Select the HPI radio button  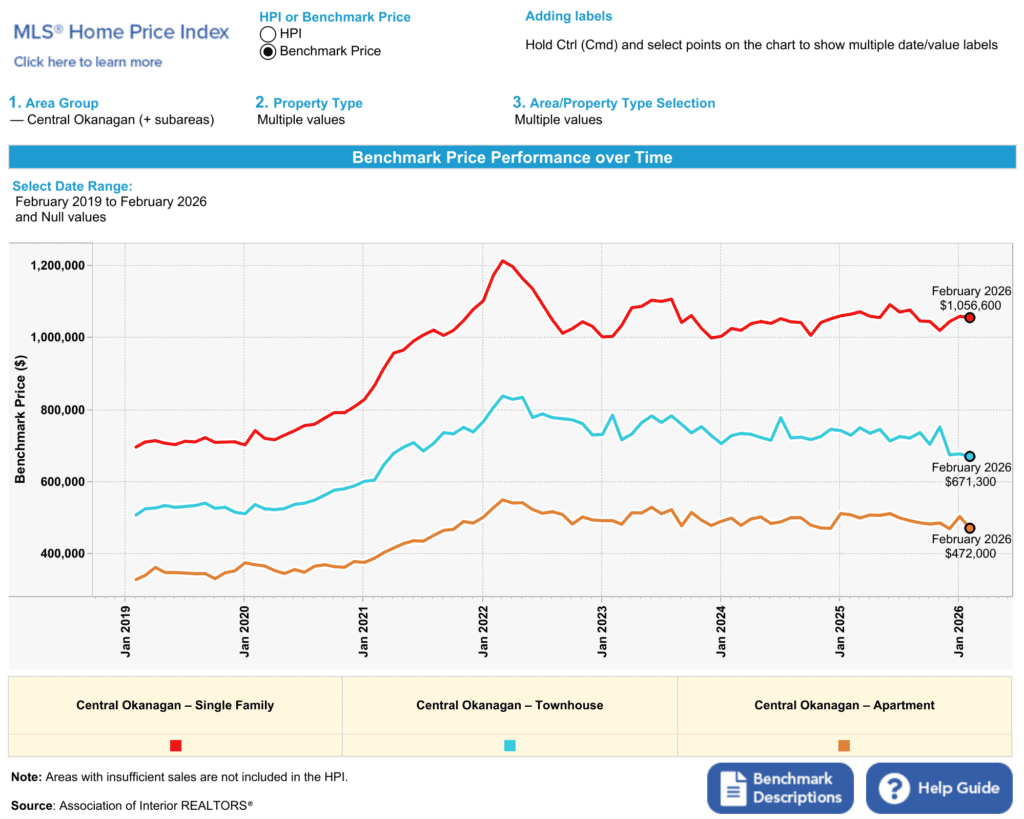(267, 34)
